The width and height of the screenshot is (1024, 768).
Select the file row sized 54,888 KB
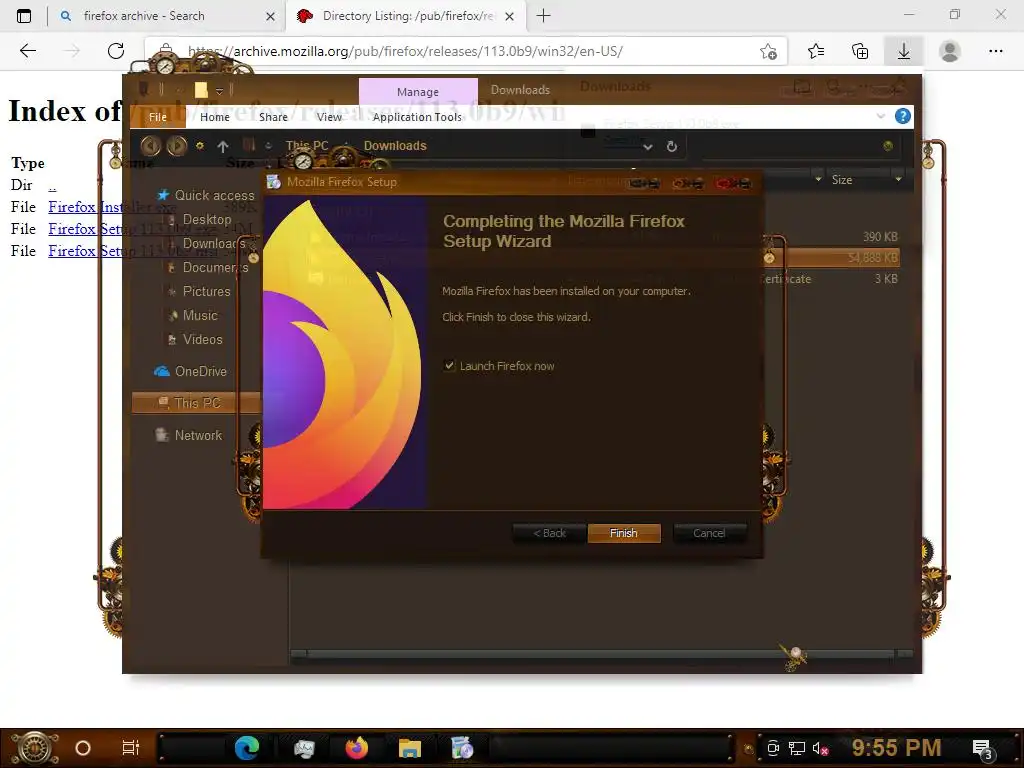click(833, 257)
